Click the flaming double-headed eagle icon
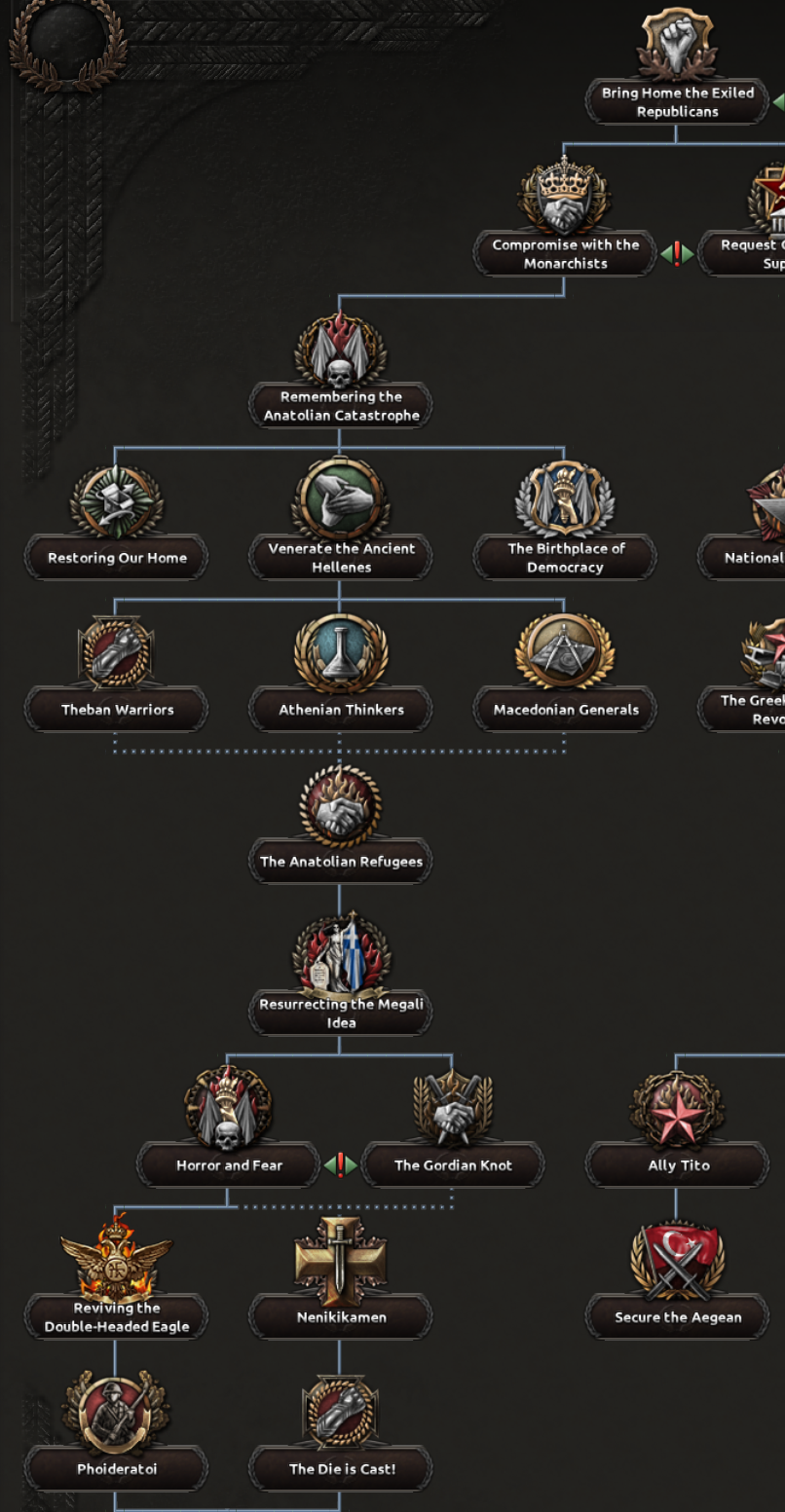 coord(116,1260)
